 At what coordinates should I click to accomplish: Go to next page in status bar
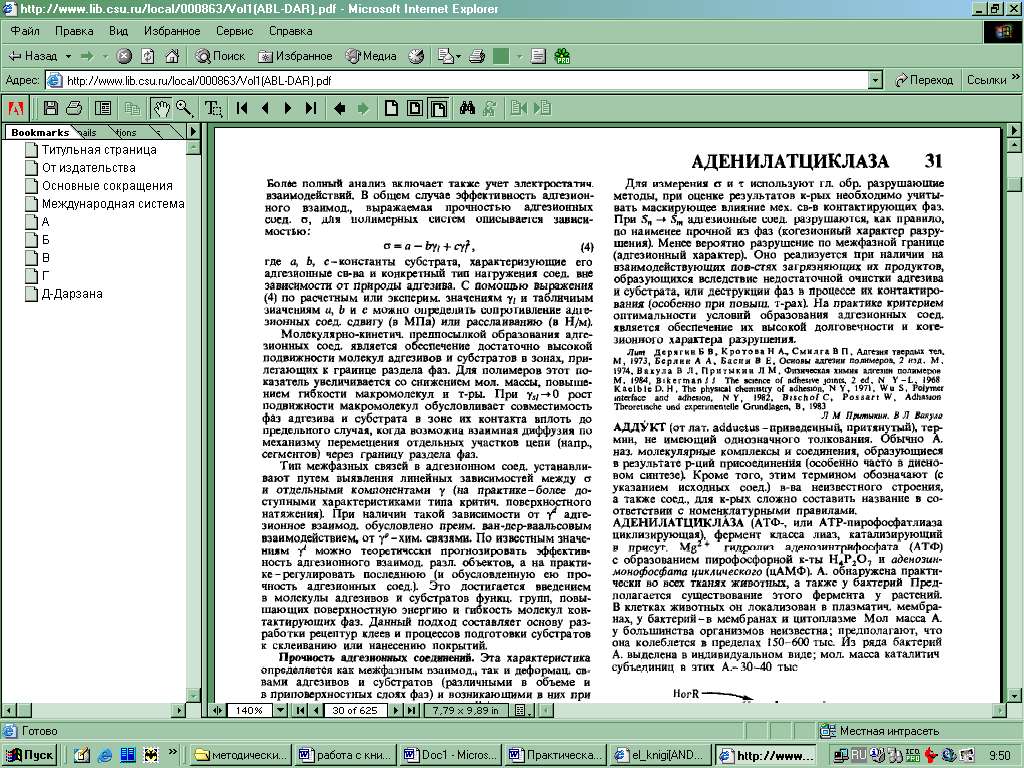pos(396,711)
